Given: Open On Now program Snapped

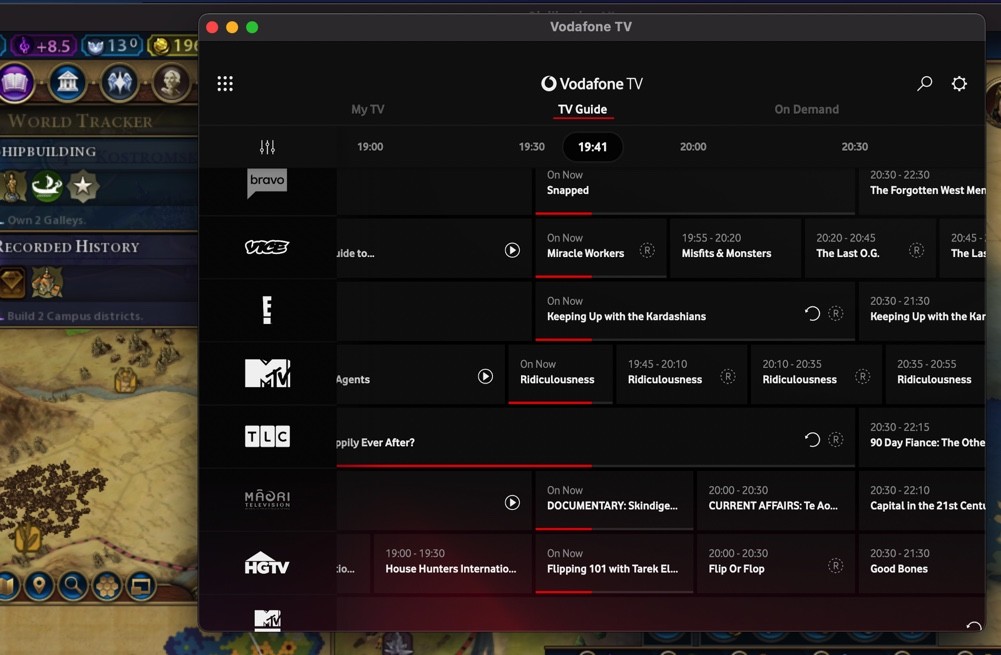Looking at the screenshot, I should 695,190.
